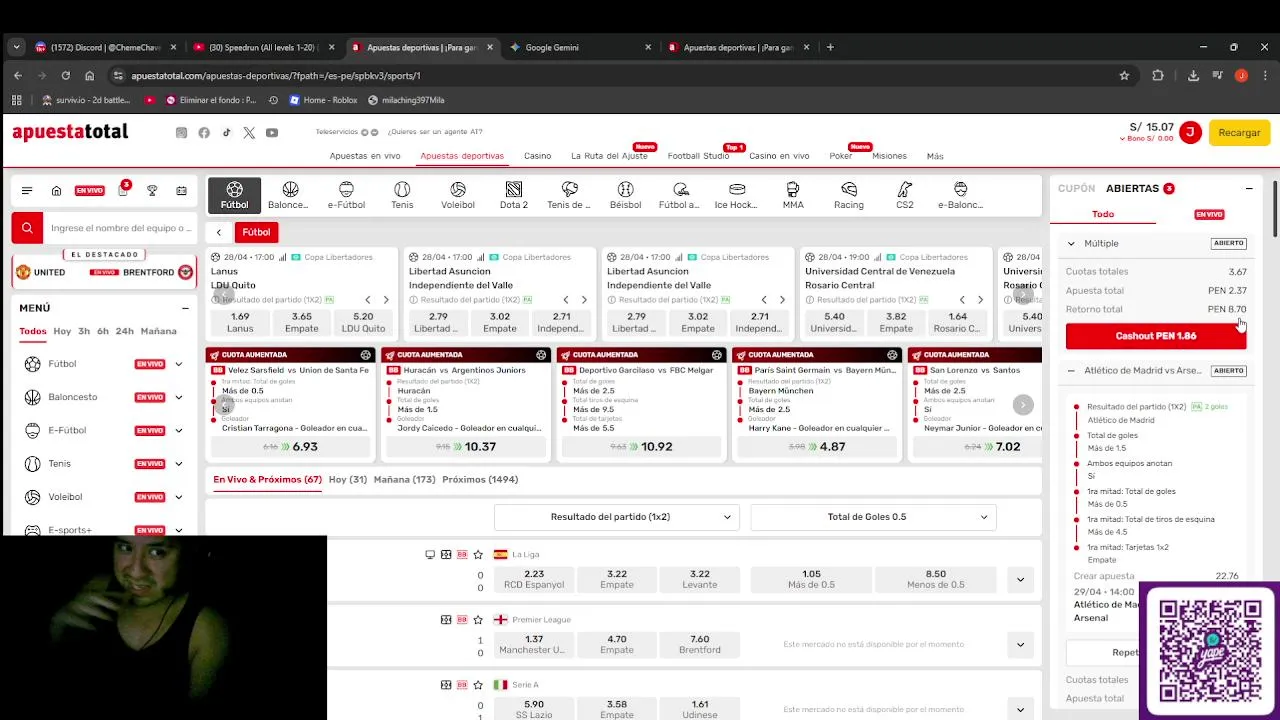Click the team name search input field
The width and height of the screenshot is (1280, 720).
click(120, 228)
